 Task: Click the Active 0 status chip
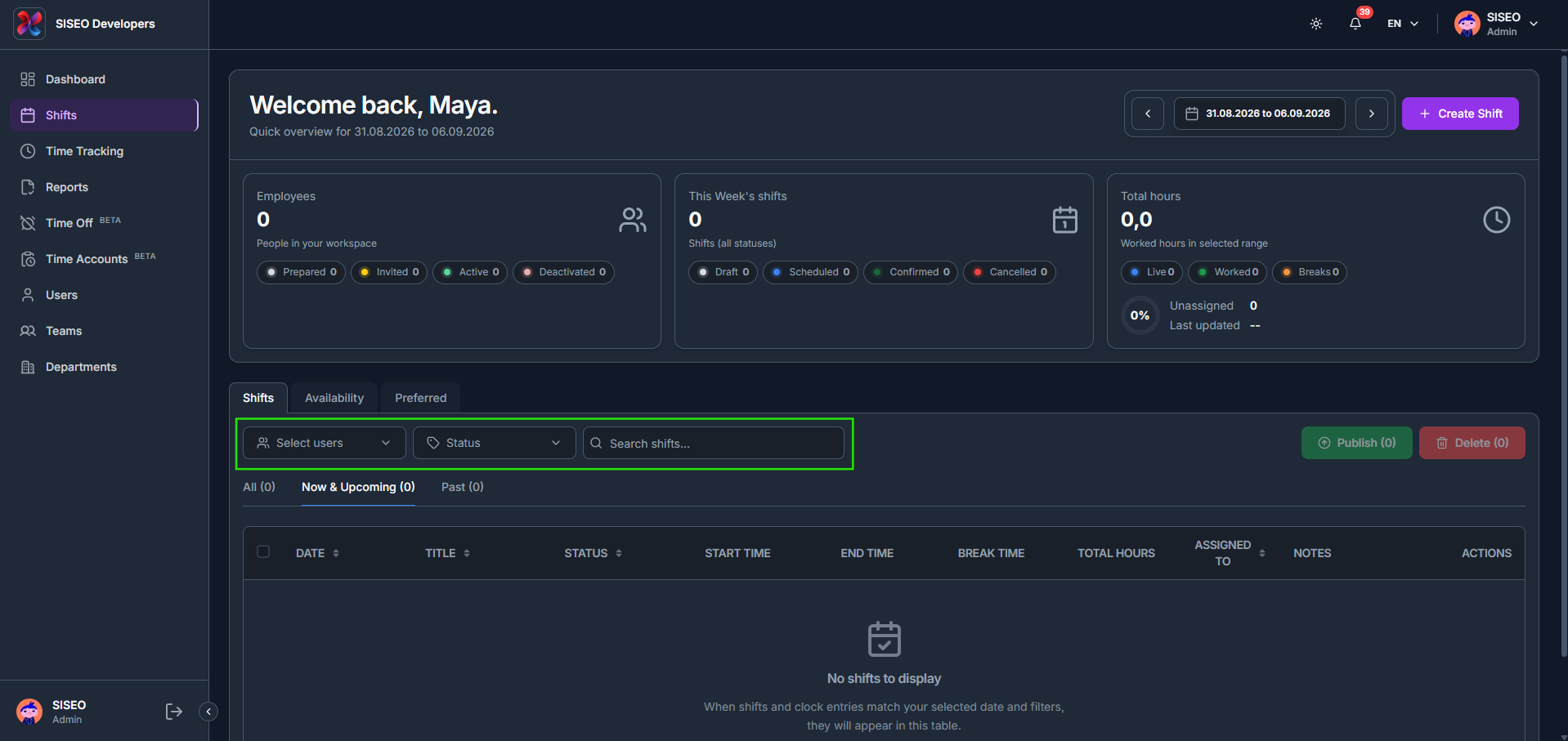[470, 272]
